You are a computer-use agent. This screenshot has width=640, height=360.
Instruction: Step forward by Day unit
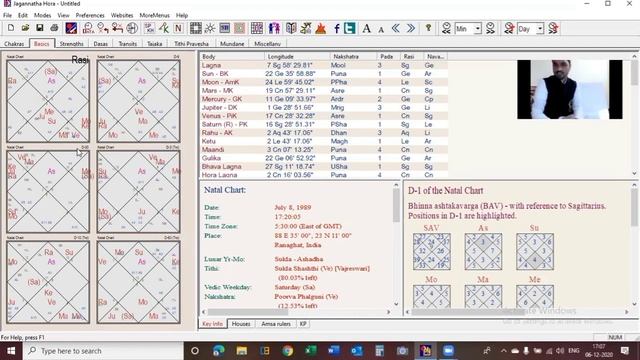click(x=553, y=28)
